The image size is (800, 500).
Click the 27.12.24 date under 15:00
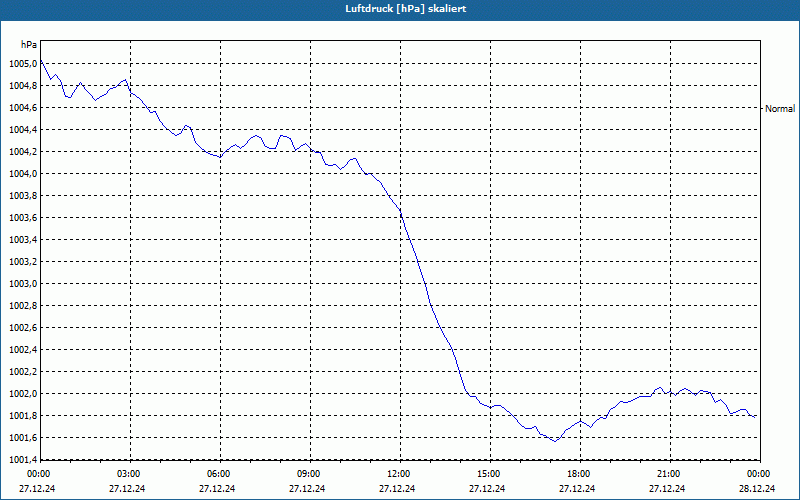[x=487, y=488]
